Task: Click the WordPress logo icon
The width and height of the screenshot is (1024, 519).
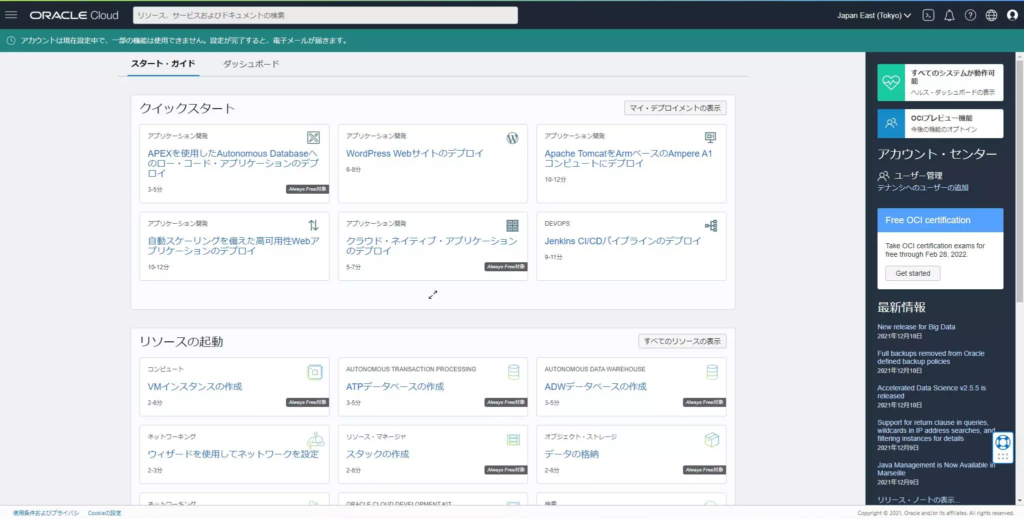Action: pyautogui.click(x=512, y=138)
